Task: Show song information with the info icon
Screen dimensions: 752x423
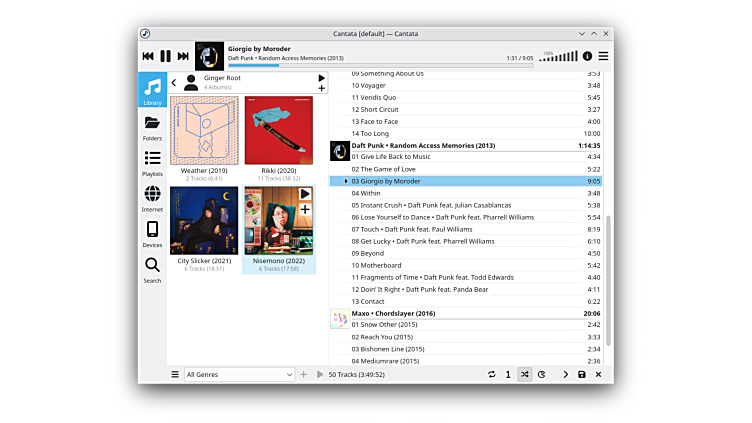Action: (x=587, y=57)
